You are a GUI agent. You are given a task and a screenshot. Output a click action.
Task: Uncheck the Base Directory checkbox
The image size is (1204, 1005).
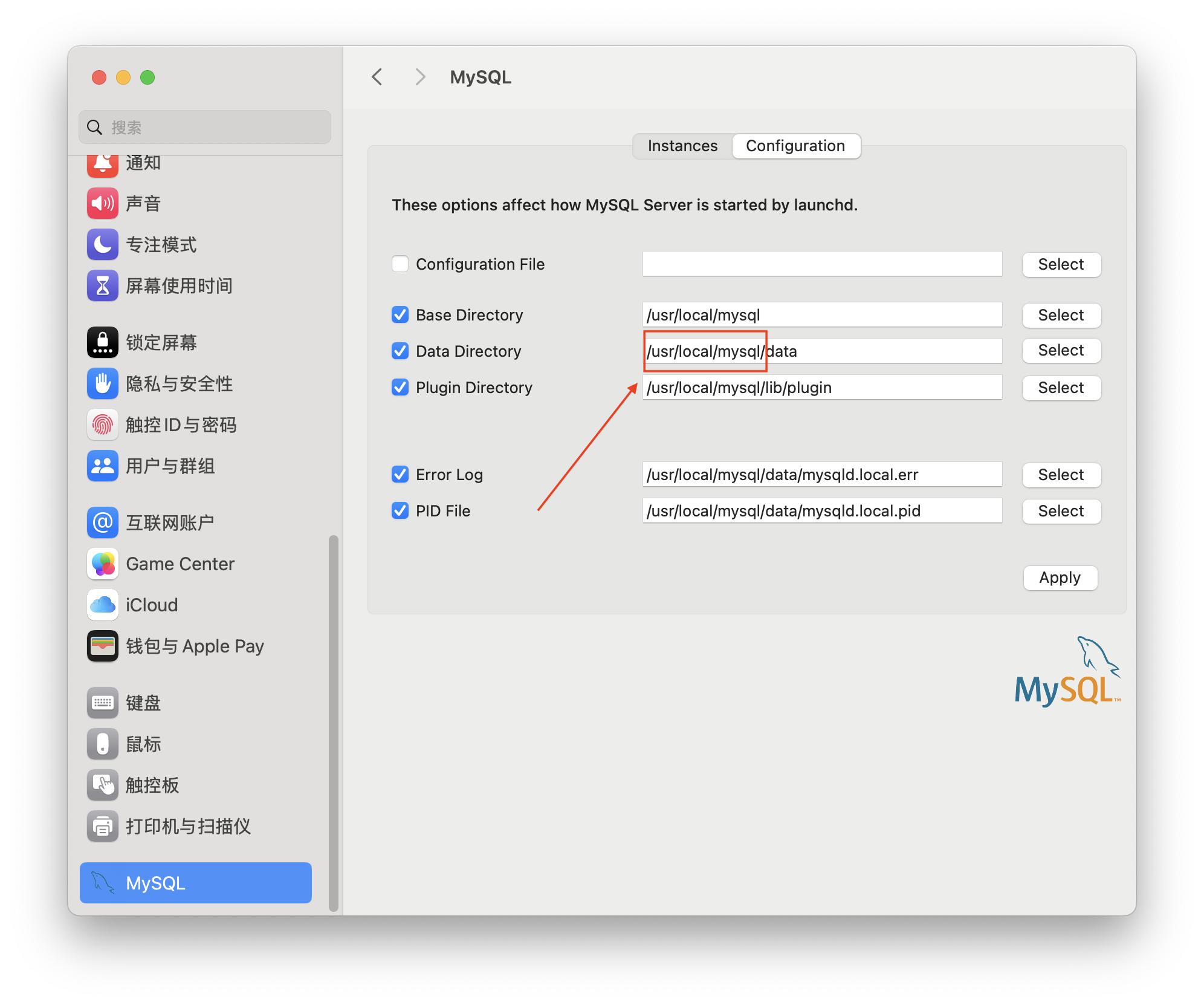(x=400, y=315)
